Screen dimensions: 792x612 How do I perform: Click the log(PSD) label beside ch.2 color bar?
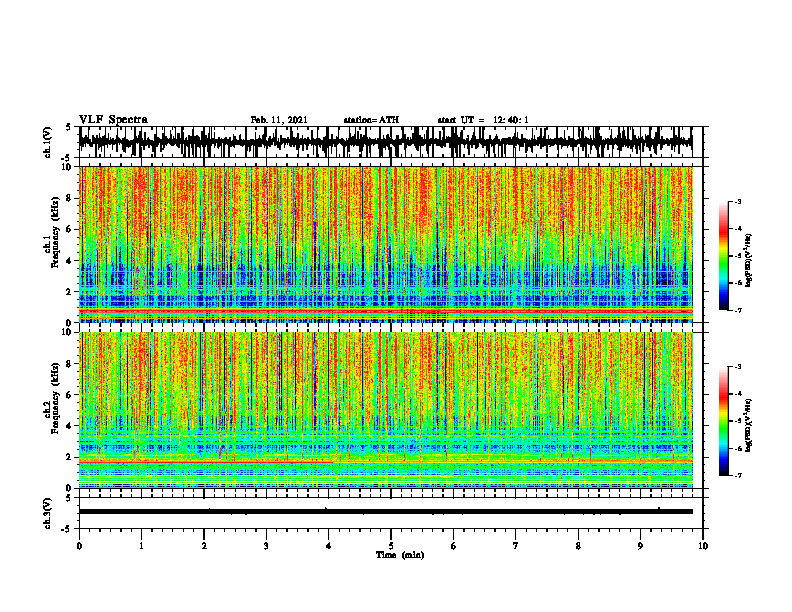(749, 426)
